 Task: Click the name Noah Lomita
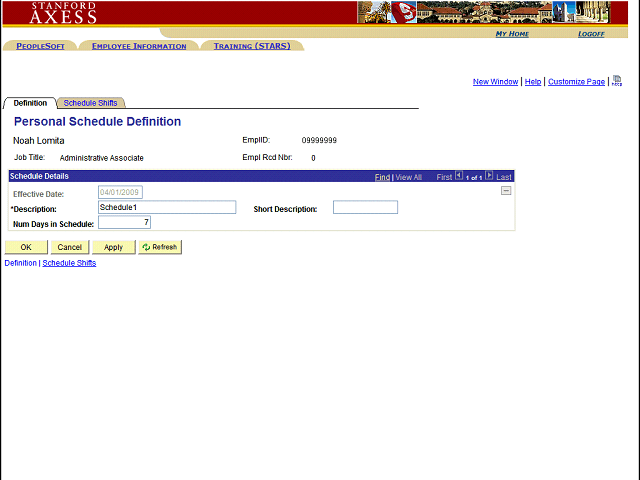click(39, 140)
